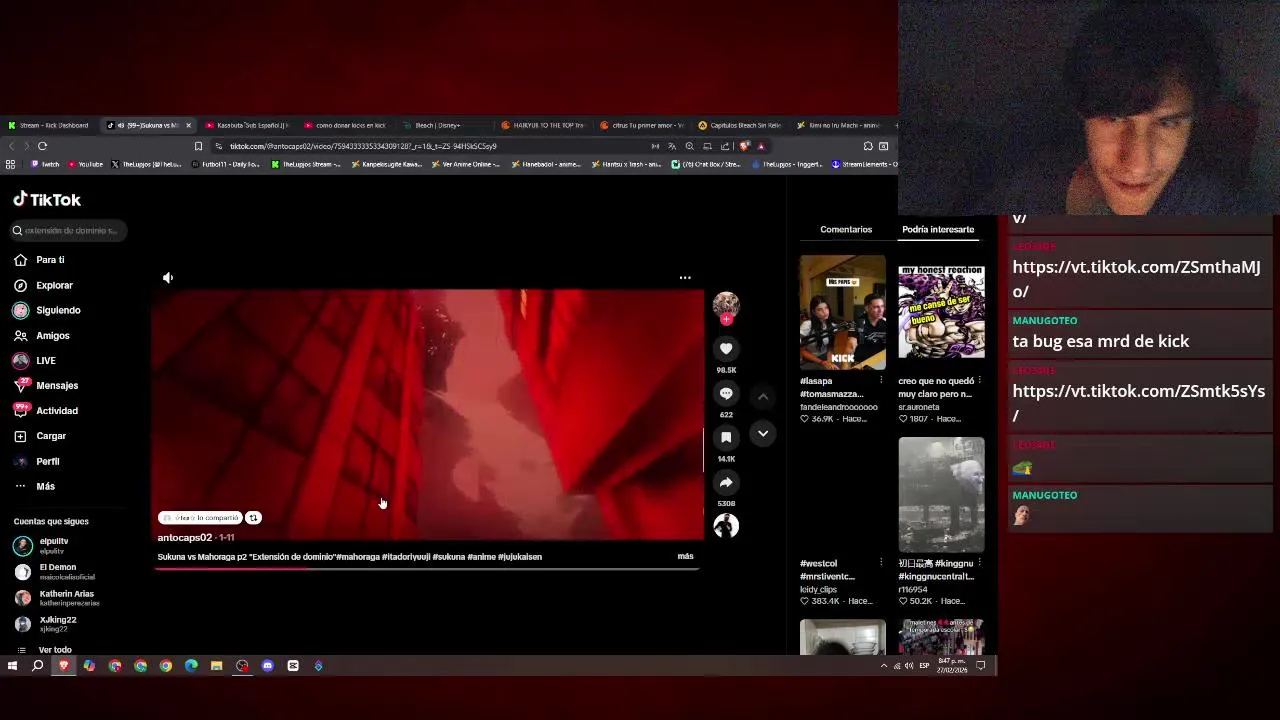
Task: Click the repost icon under the video
Action: [253, 518]
